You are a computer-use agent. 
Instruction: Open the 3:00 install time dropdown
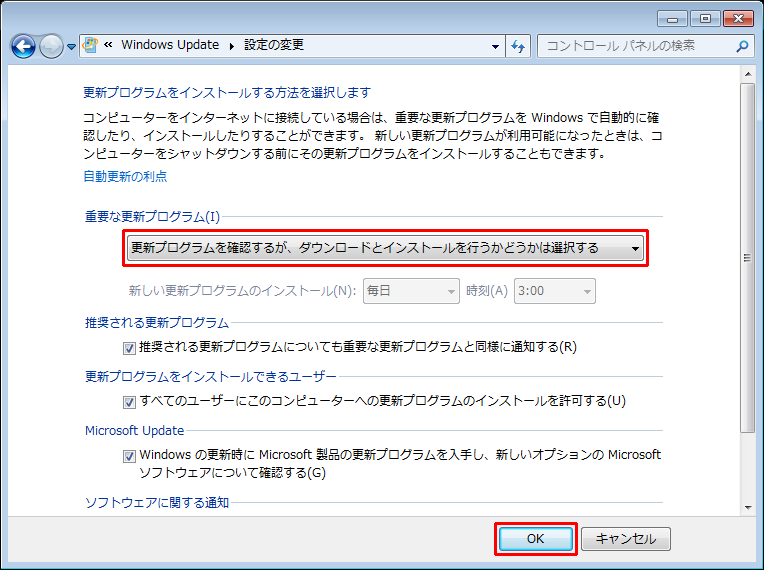point(554,291)
